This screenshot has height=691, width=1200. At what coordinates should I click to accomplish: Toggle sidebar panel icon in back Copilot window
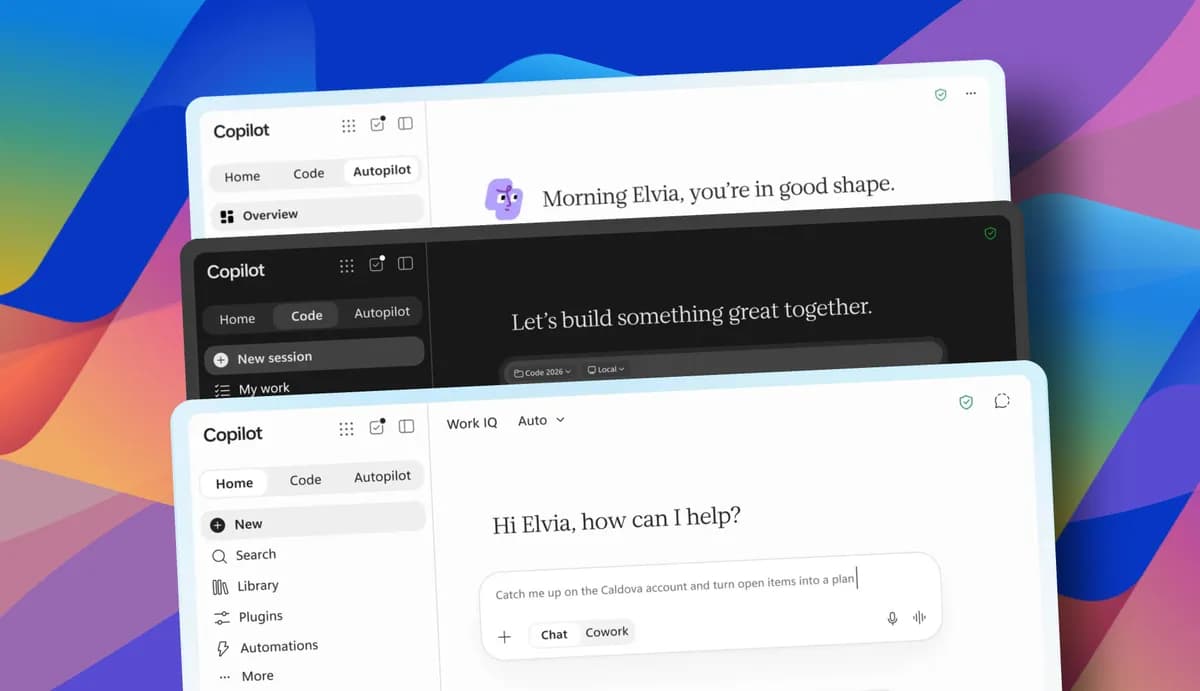[x=406, y=123]
